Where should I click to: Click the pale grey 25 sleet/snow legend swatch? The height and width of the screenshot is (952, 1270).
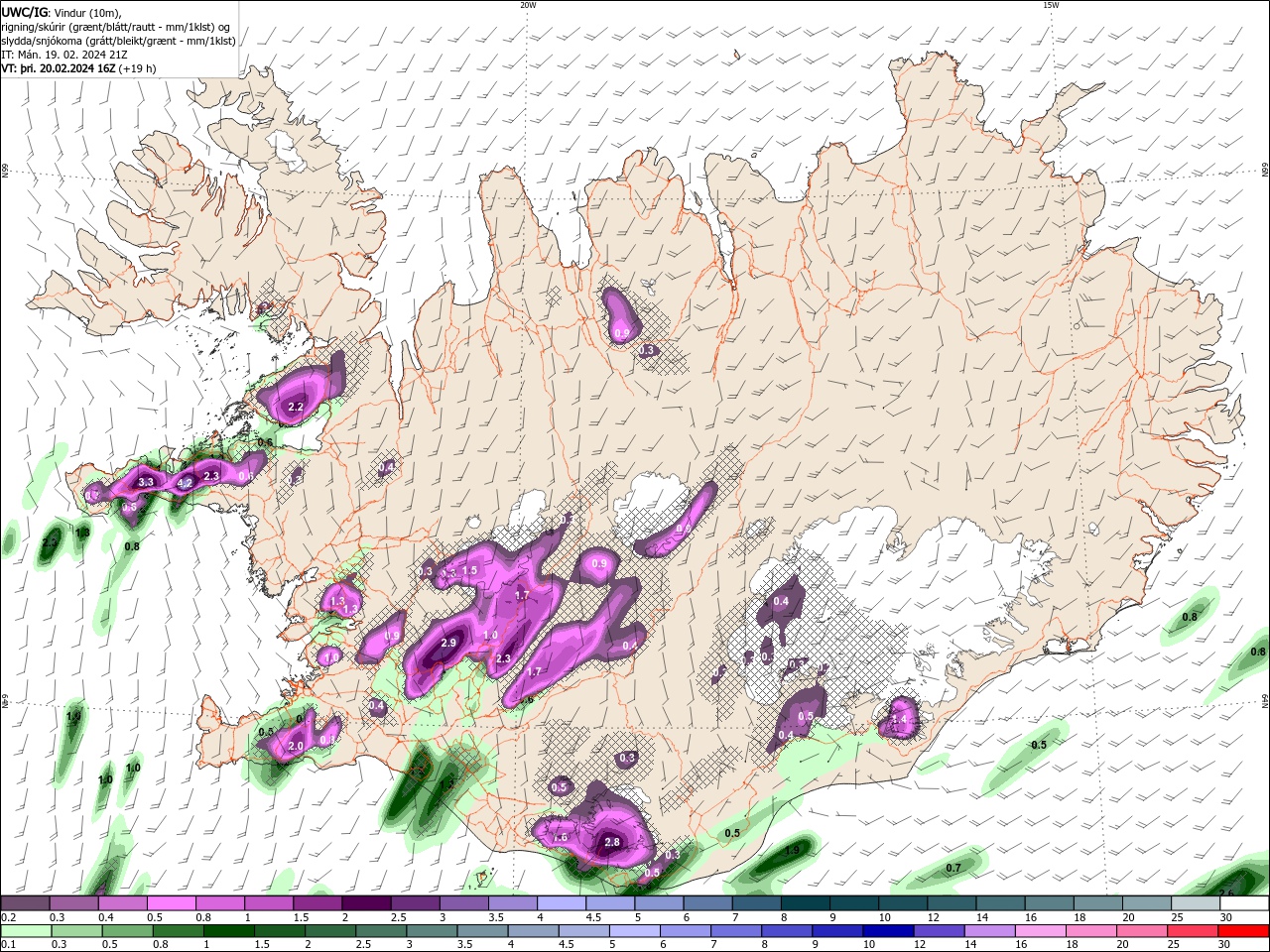[1195, 903]
